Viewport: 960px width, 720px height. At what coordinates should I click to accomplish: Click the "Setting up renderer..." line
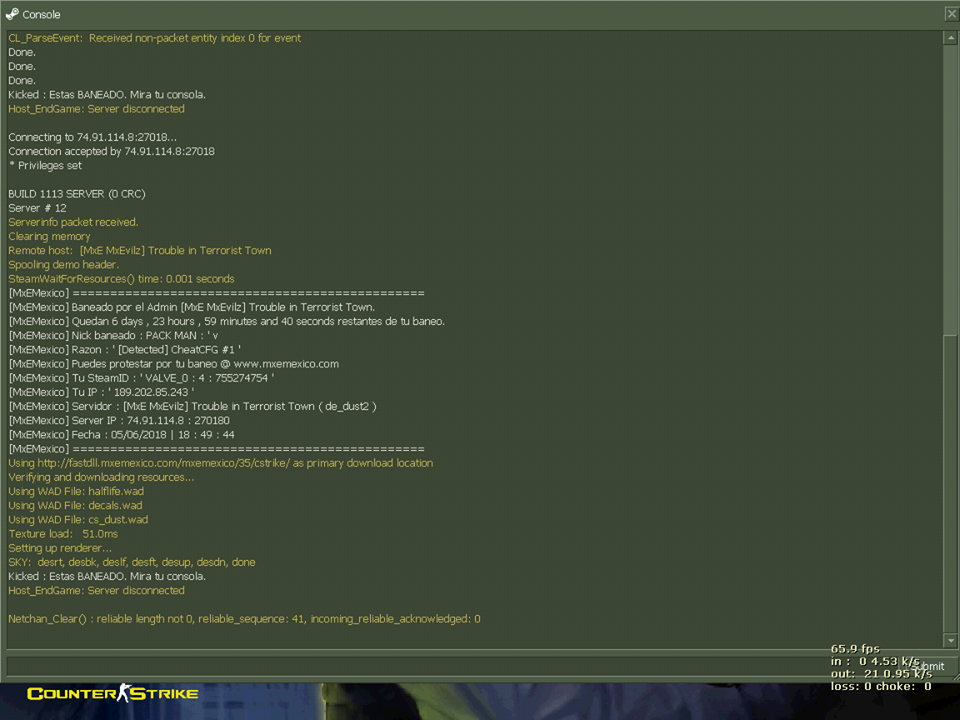(60, 548)
